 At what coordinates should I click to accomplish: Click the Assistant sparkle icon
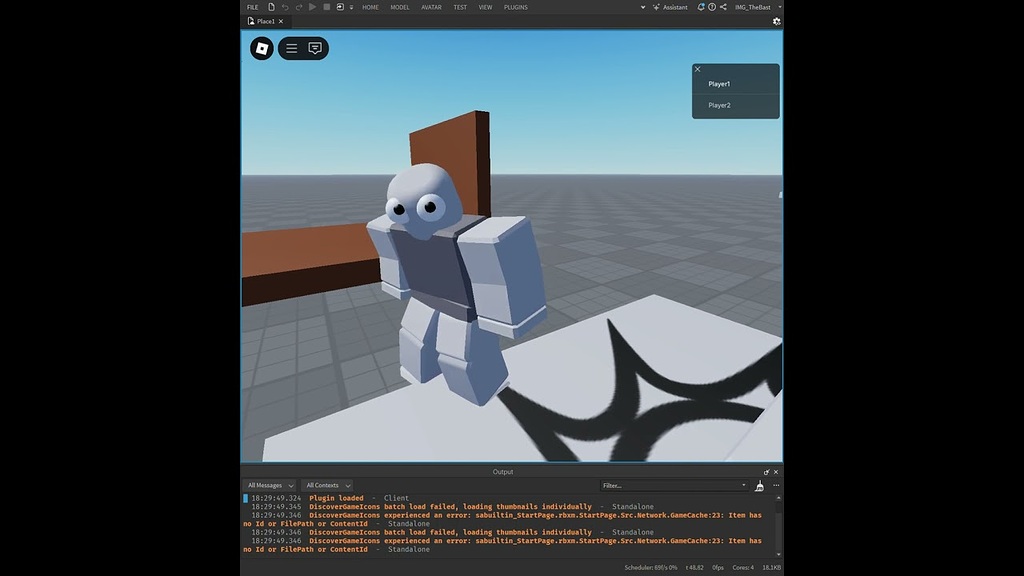655,7
